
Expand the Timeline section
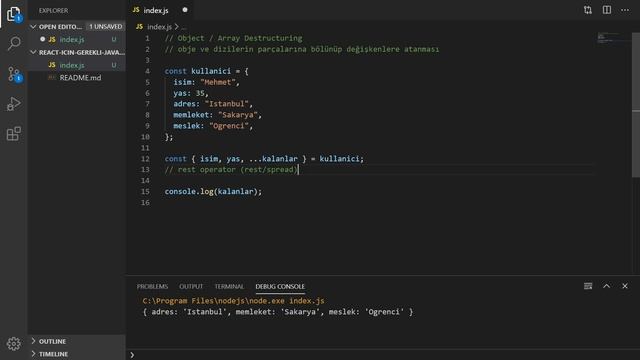[77, 354]
